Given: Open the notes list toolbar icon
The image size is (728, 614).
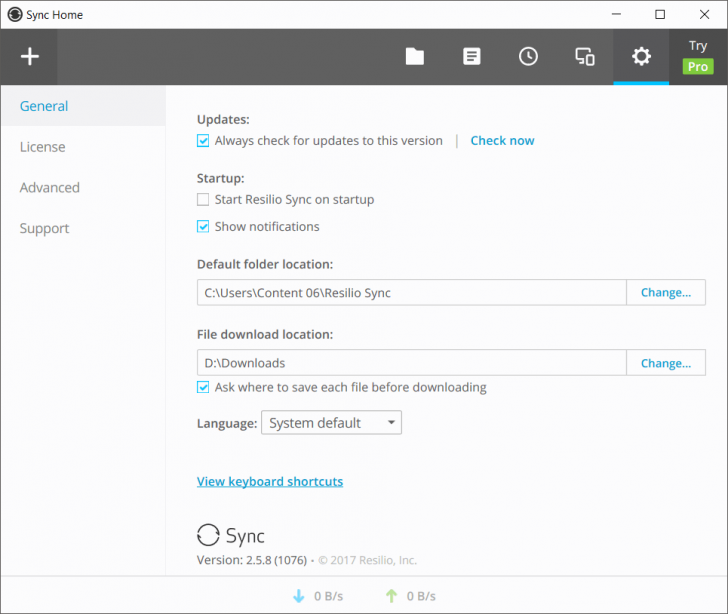Looking at the screenshot, I should [472, 57].
